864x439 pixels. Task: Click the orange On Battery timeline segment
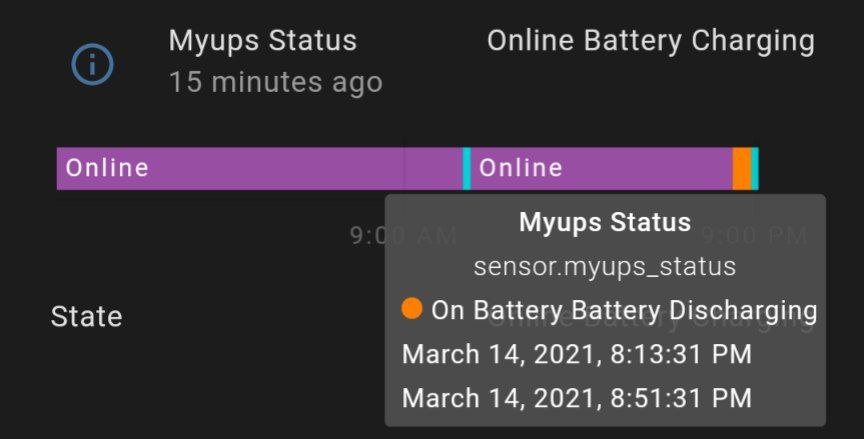(x=742, y=169)
